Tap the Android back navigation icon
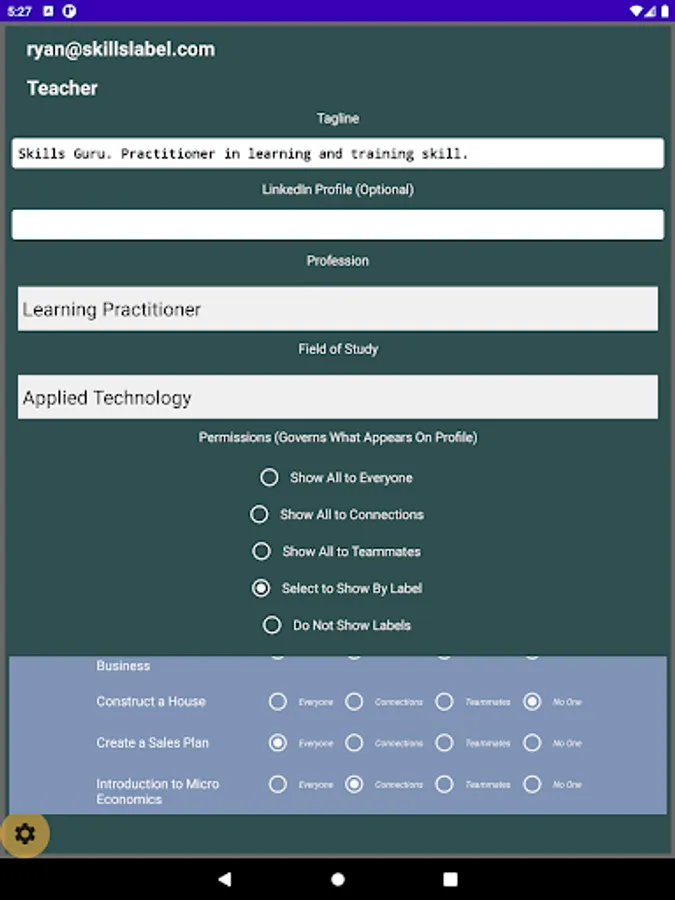Image resolution: width=675 pixels, height=900 pixels. tap(225, 879)
